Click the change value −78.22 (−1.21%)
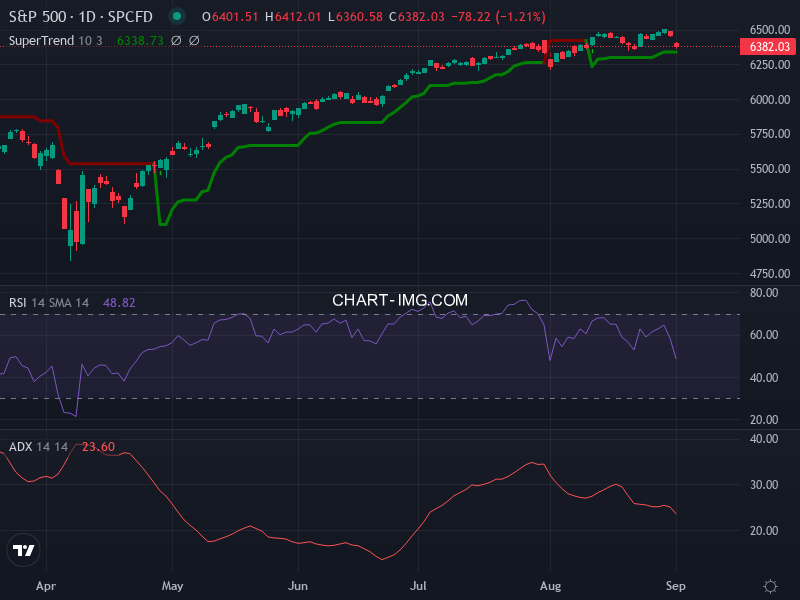This screenshot has height=600, width=800. 498,17
